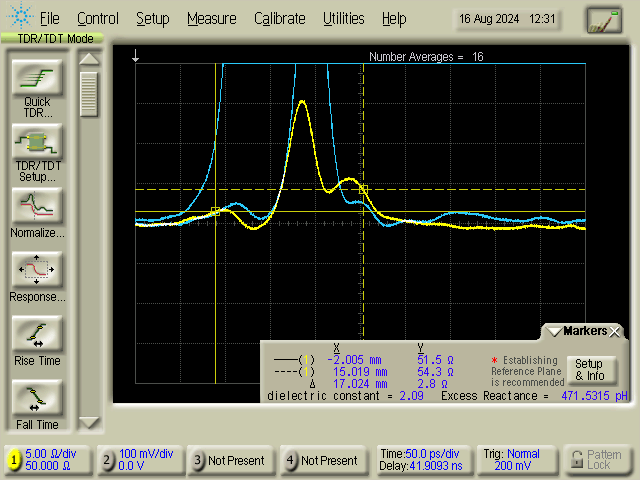The width and height of the screenshot is (640, 480).
Task: Click channel 1 offset 50.000 Ω value
Action: pos(48,466)
